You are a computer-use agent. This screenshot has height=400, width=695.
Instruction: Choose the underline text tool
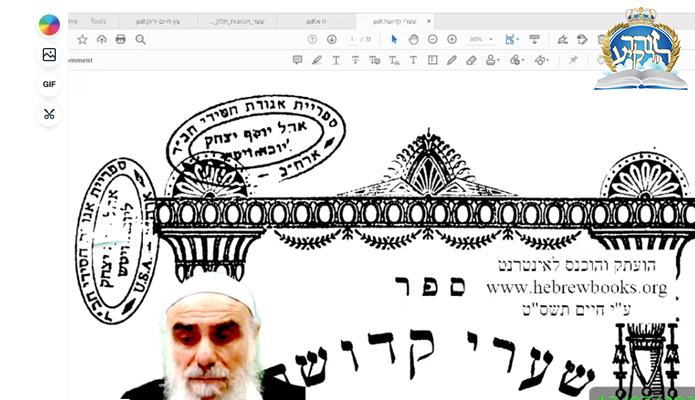(336, 60)
